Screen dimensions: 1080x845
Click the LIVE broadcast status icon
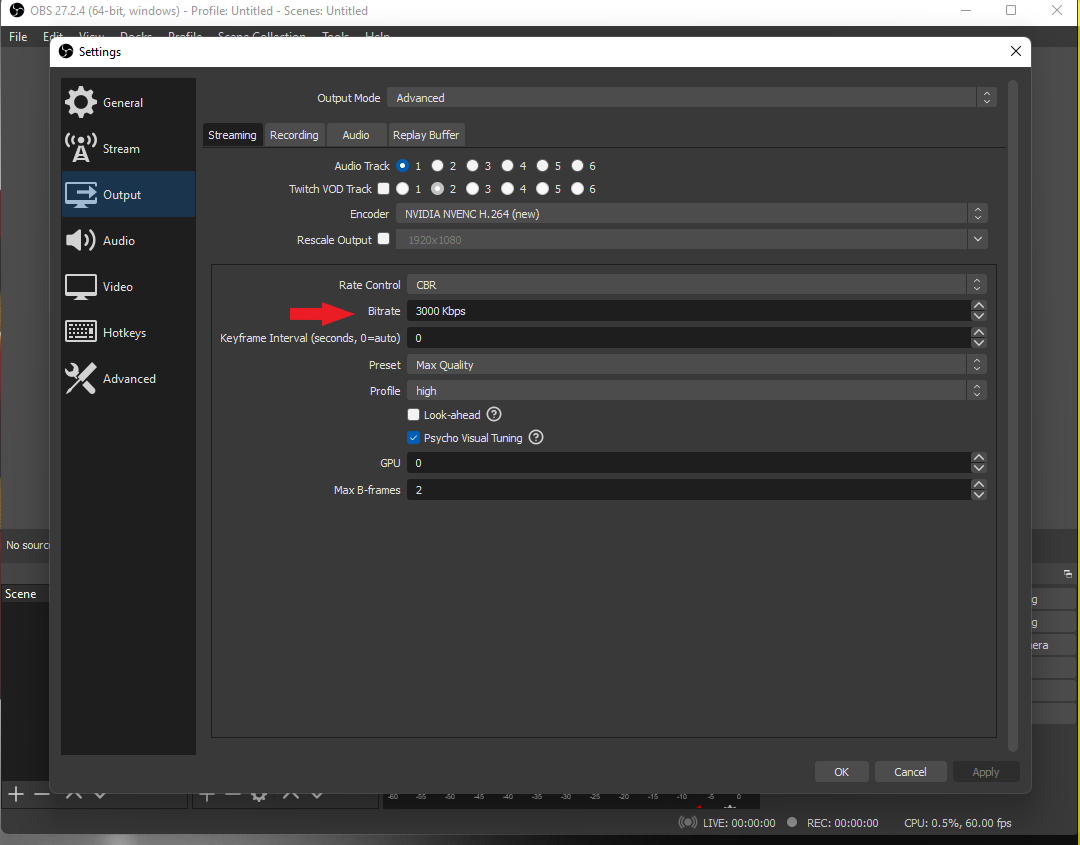click(x=687, y=822)
